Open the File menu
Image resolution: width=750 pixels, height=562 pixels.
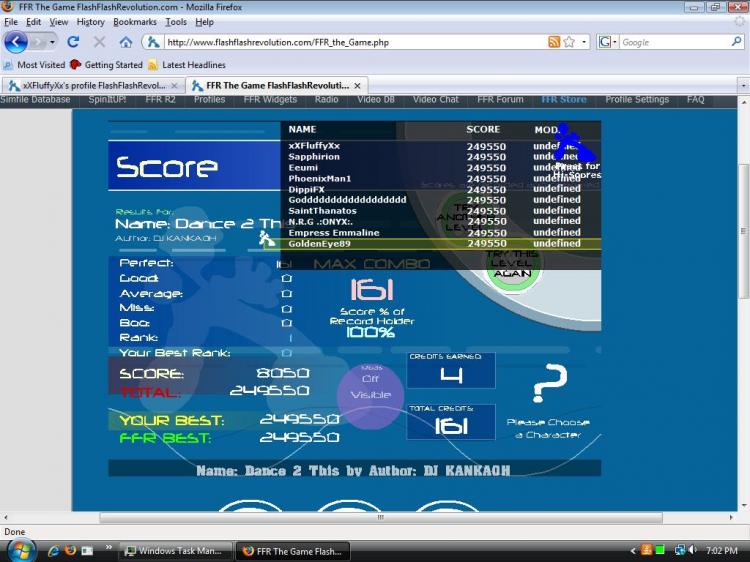(11, 22)
